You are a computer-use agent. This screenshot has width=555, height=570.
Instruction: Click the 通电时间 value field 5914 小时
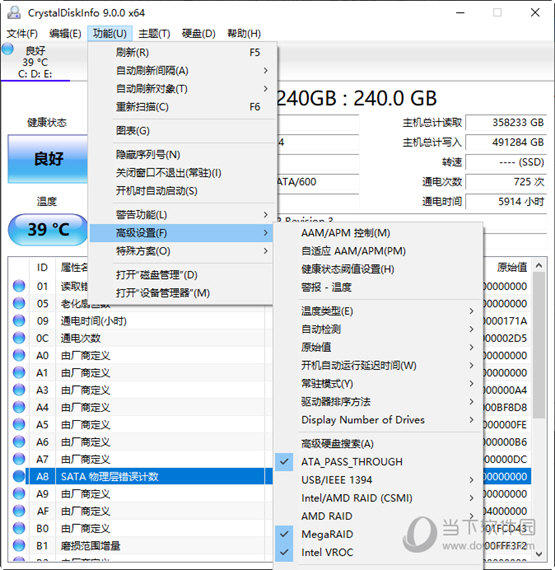click(x=506, y=201)
